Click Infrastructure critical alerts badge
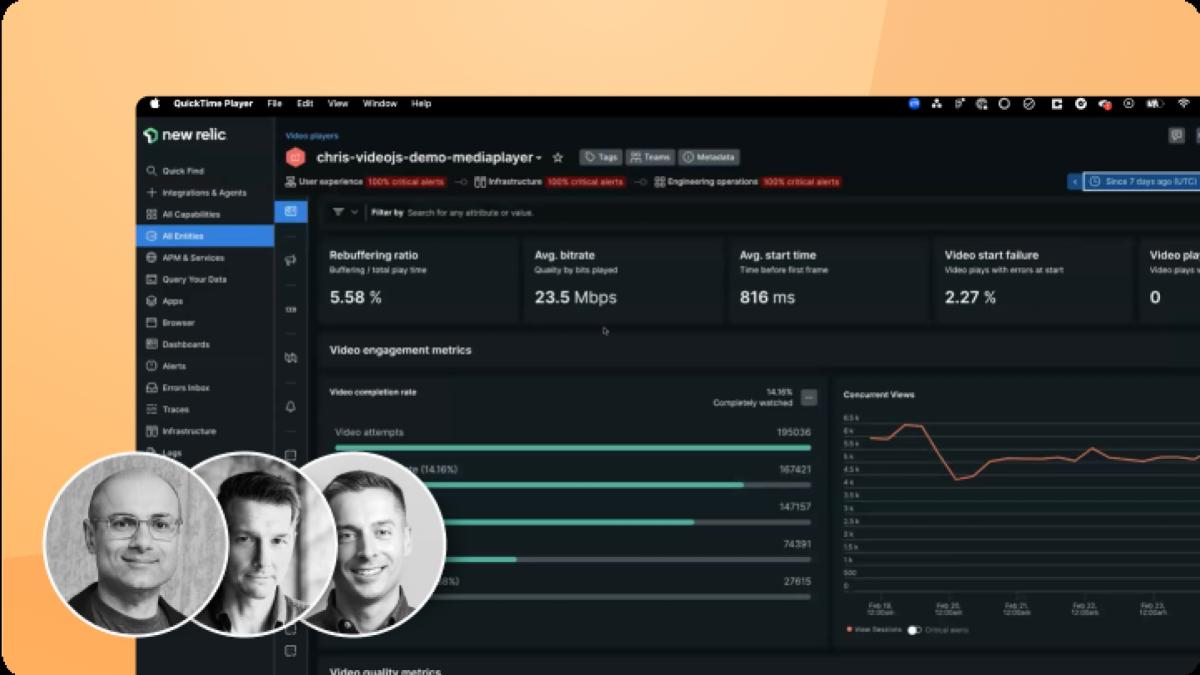This screenshot has width=1200, height=675. (585, 182)
